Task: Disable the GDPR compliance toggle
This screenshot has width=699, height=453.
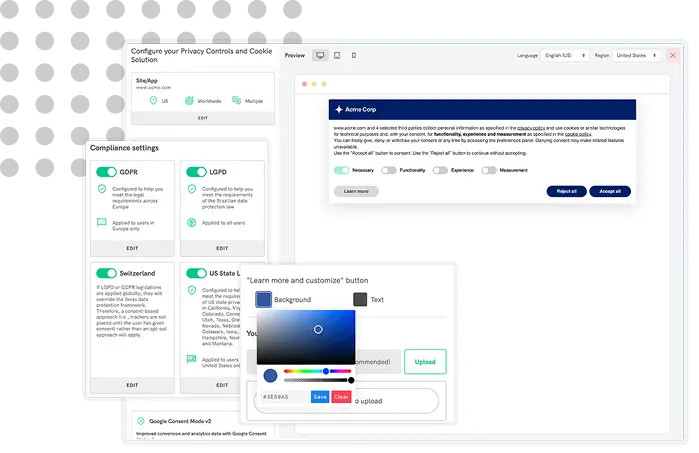Action: coord(106,172)
